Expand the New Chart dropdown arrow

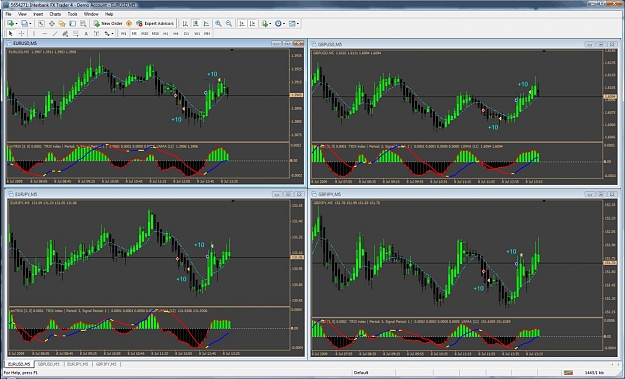(16, 24)
